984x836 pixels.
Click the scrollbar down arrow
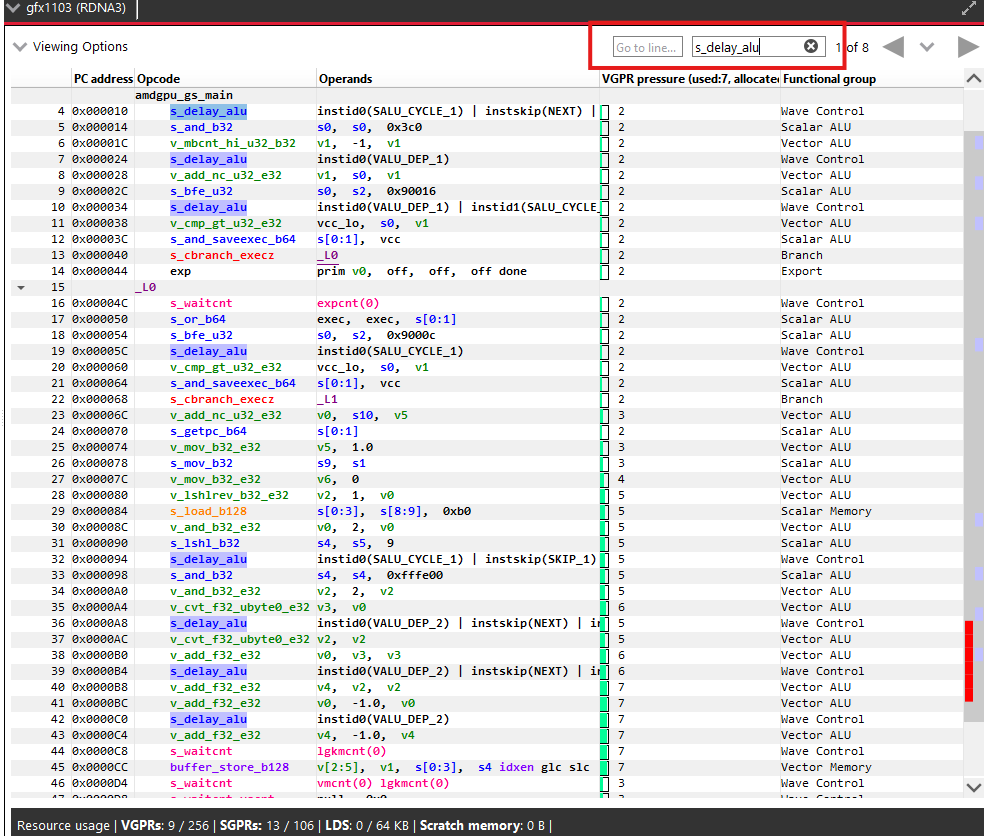(x=973, y=787)
